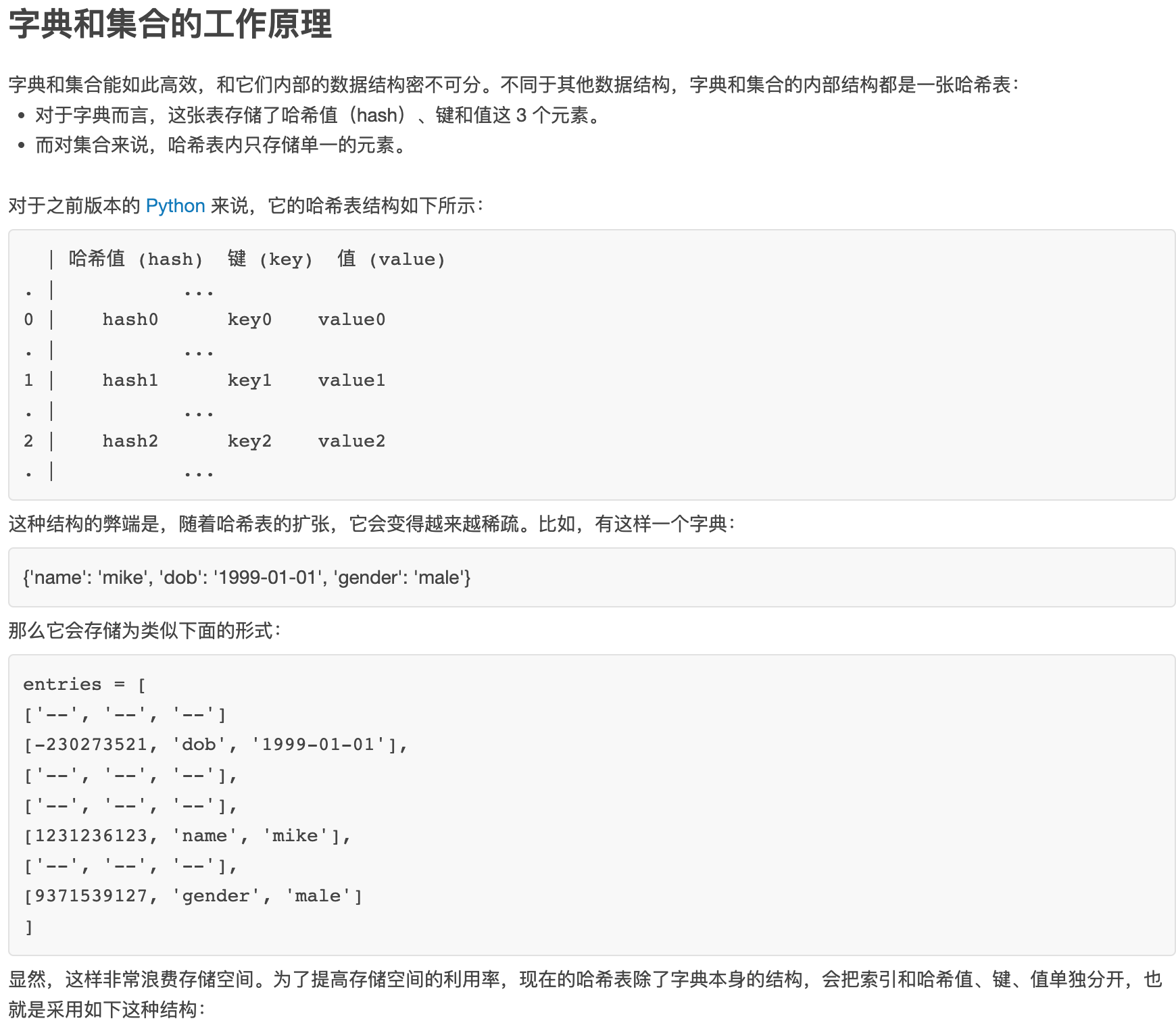Screen dimensions: 1176x1023
Task: Click the heading 字典和集合的工作原理
Action: [170, 24]
